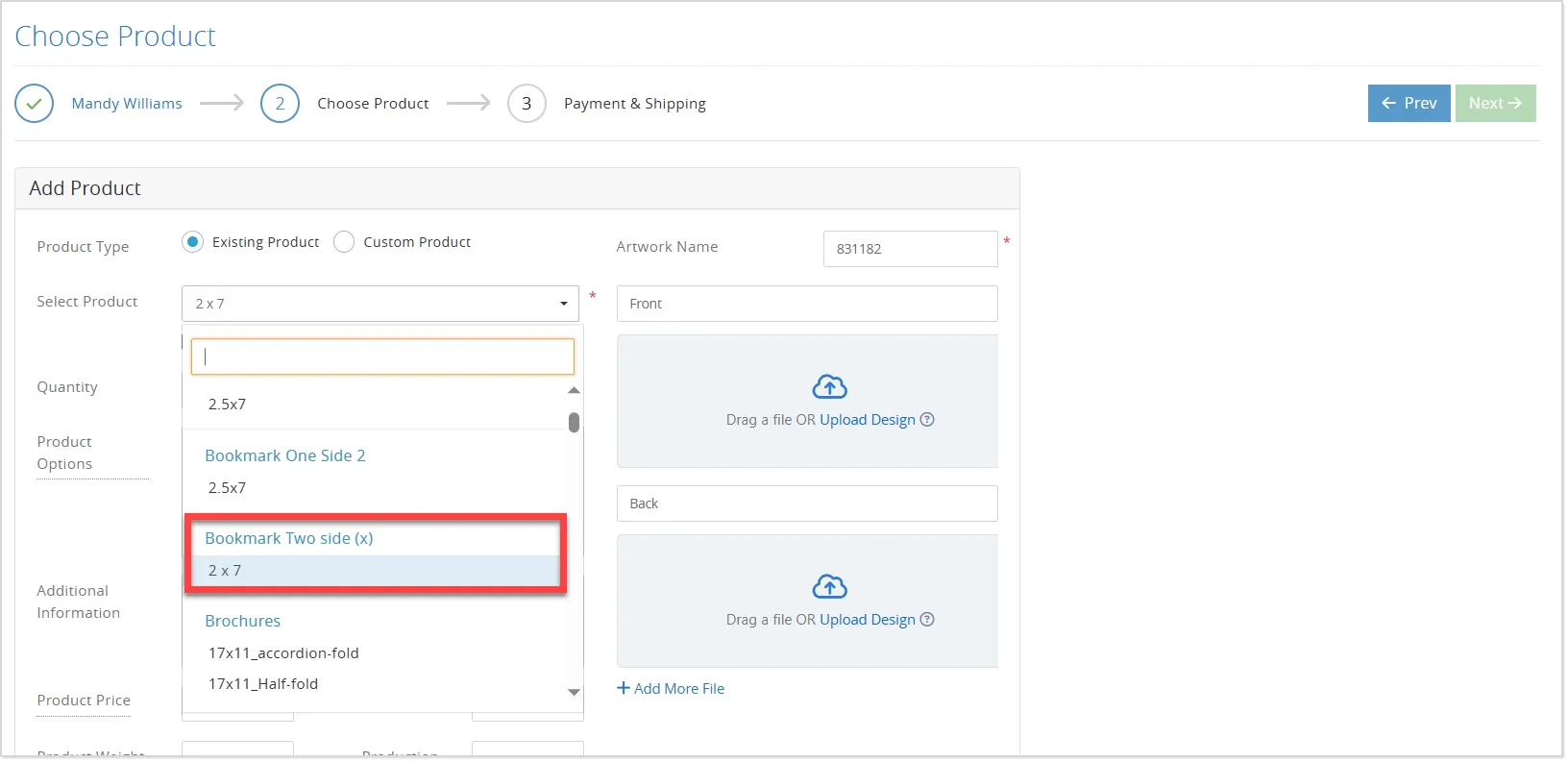The height and width of the screenshot is (762, 1568).
Task: Pick the 17x11_Half-fold brochure option
Action: (x=263, y=684)
